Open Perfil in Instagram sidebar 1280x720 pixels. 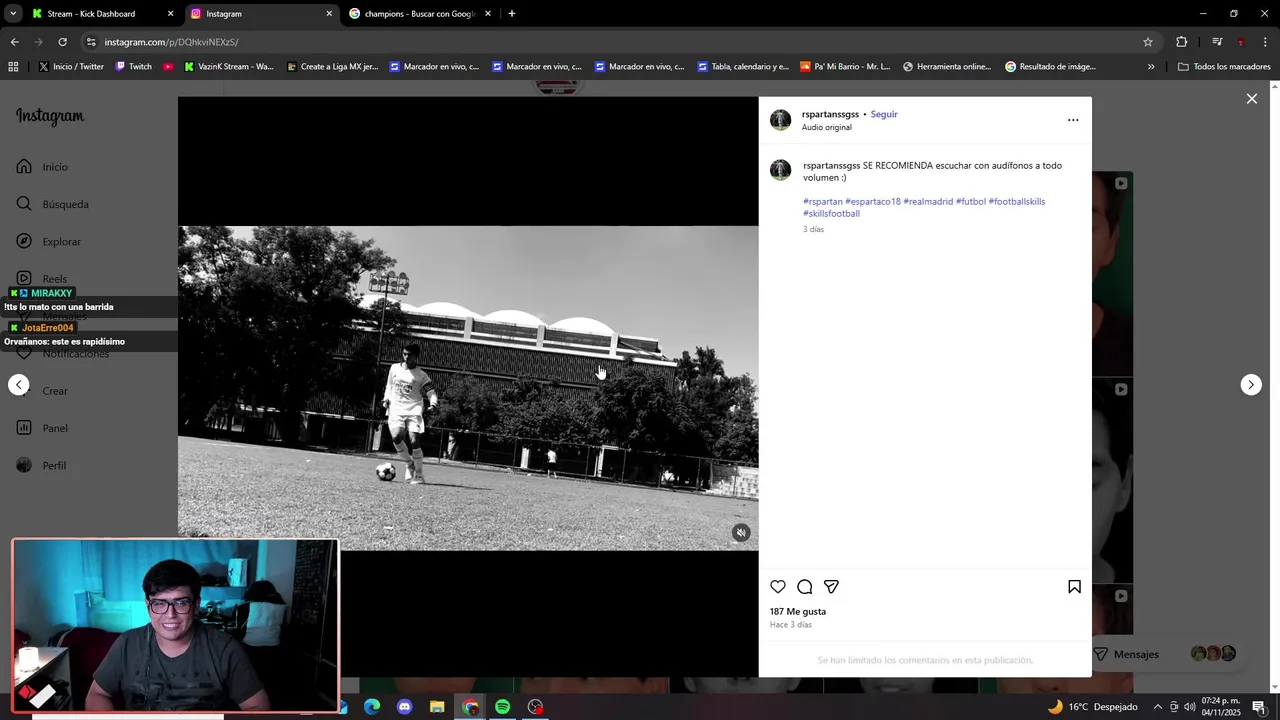pos(42,465)
